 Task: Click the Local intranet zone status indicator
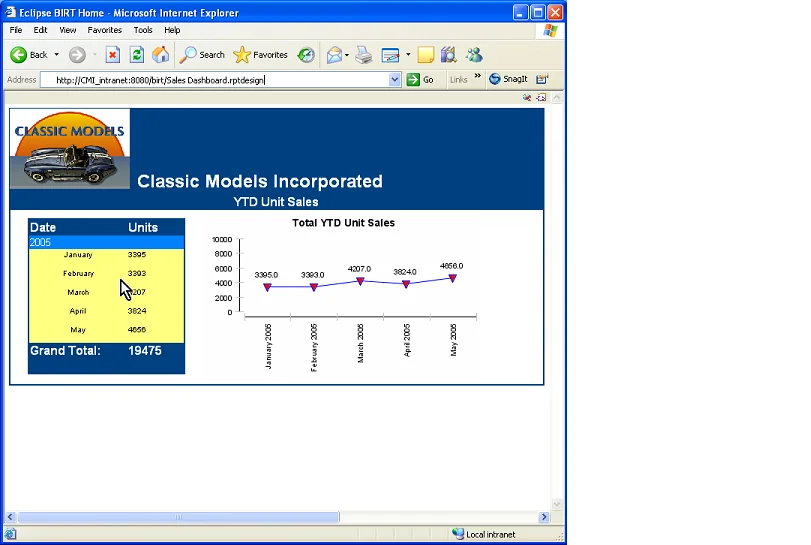click(484, 534)
